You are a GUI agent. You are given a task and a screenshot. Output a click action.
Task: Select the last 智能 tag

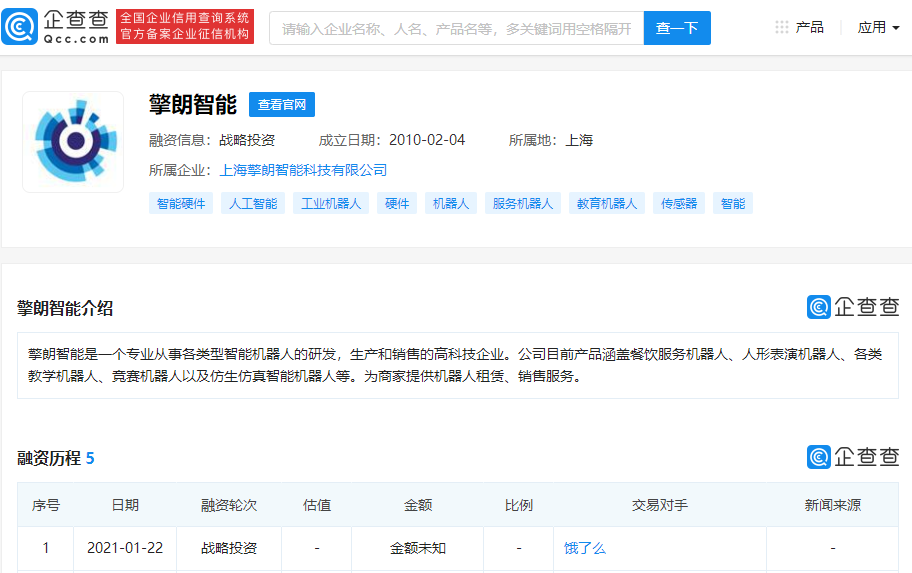pyautogui.click(x=733, y=204)
